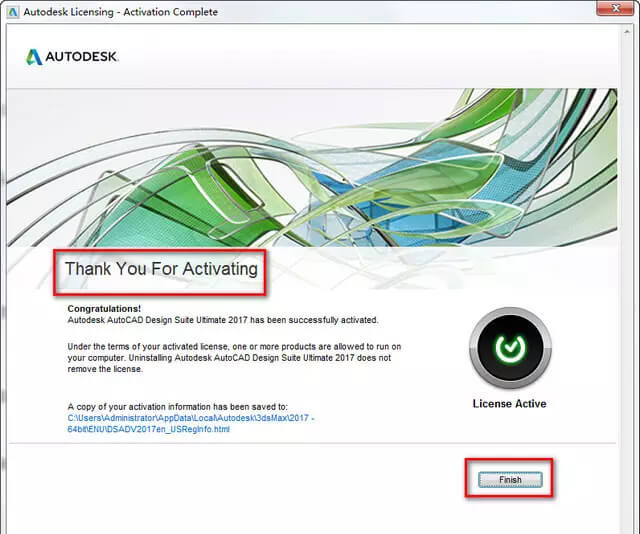Click the scrollbar up arrow
640x534 pixels.
[627, 32]
